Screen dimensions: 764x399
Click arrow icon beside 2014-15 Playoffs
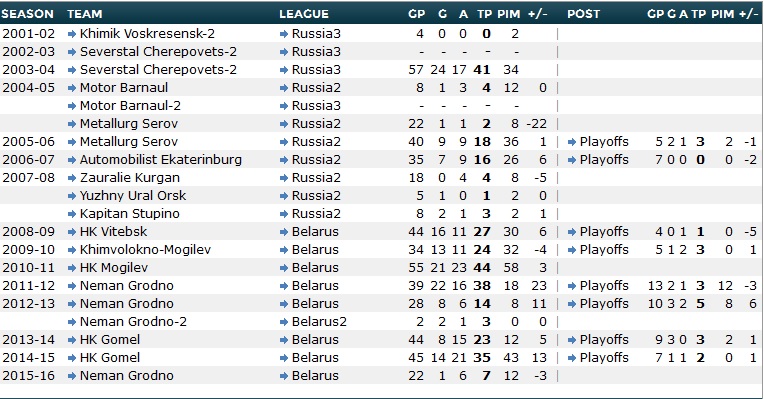[x=572, y=359]
